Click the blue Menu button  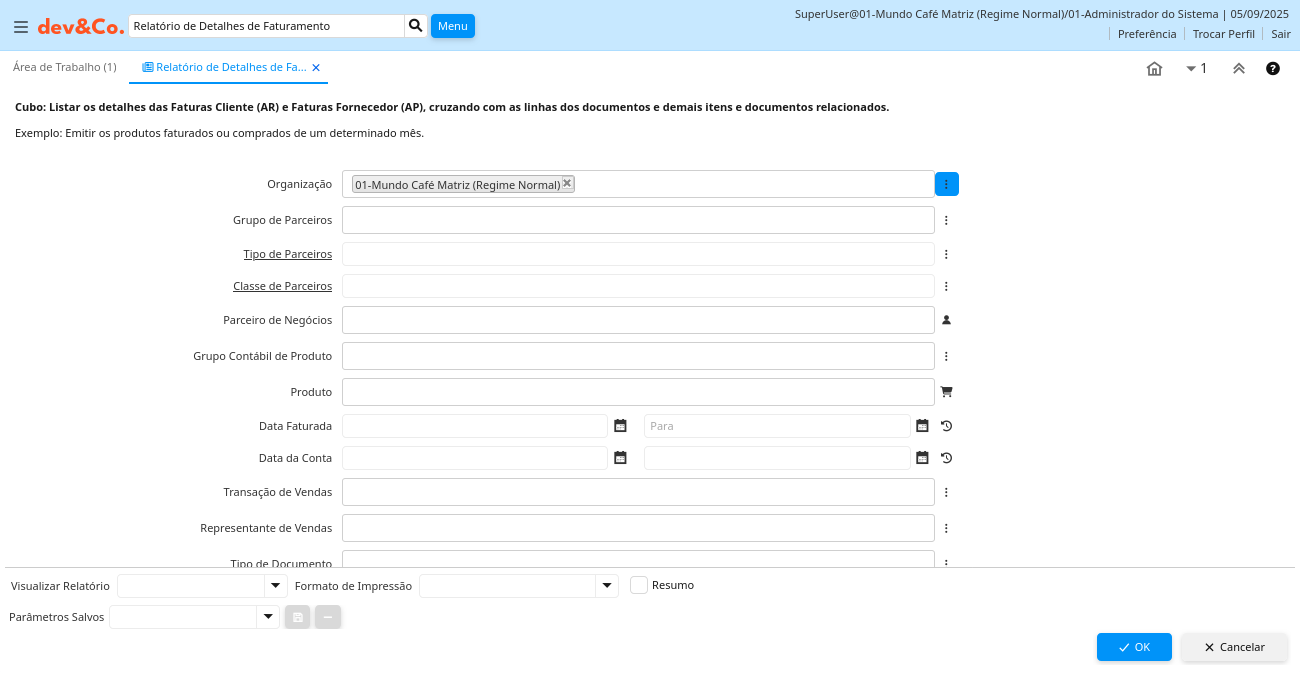tap(452, 26)
